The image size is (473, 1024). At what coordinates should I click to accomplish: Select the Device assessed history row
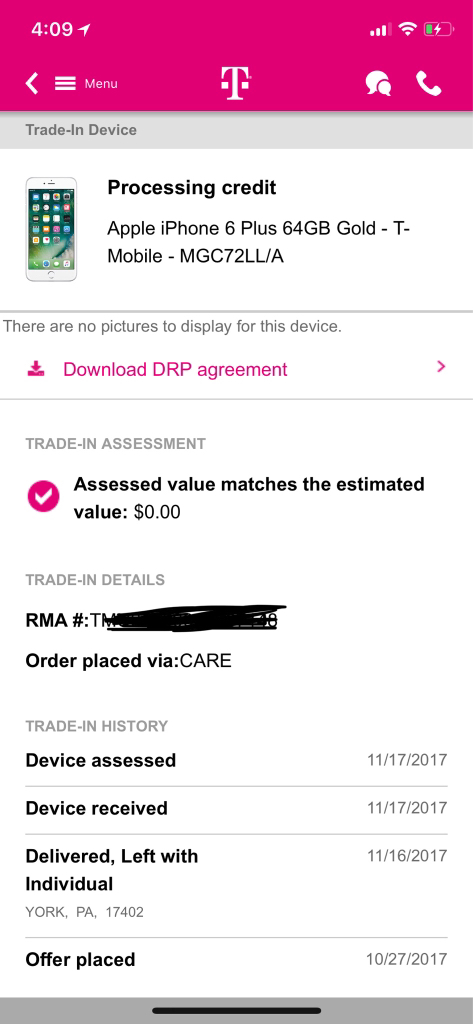pyautogui.click(x=236, y=761)
